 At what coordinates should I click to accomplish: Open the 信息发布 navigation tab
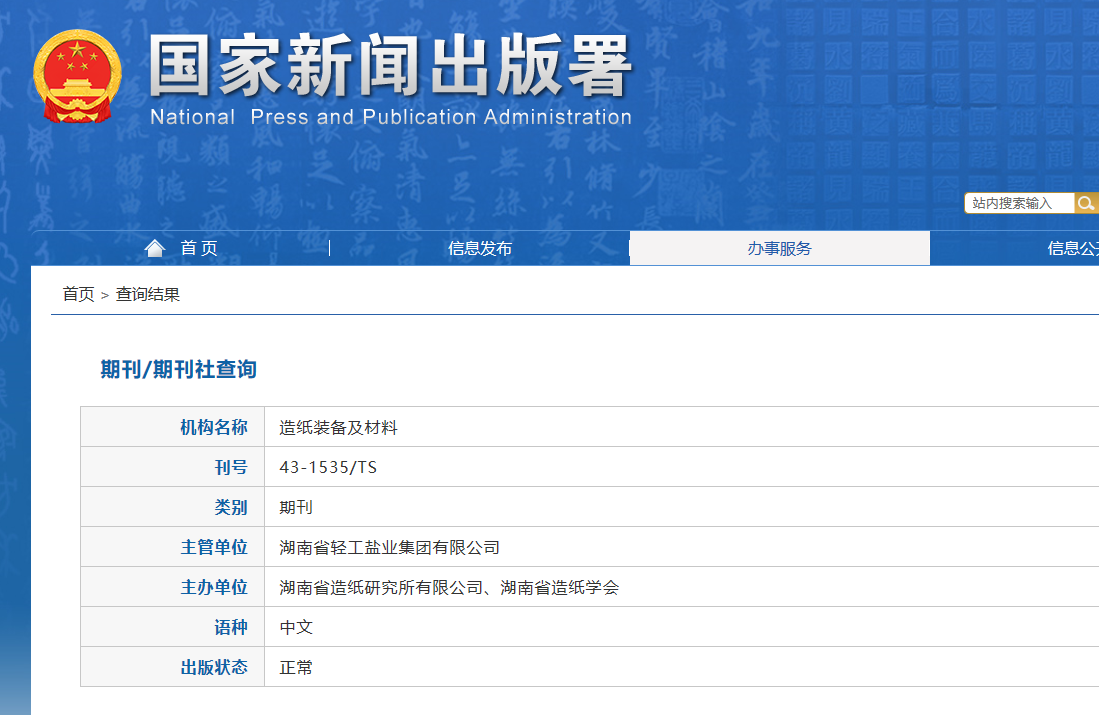click(480, 248)
